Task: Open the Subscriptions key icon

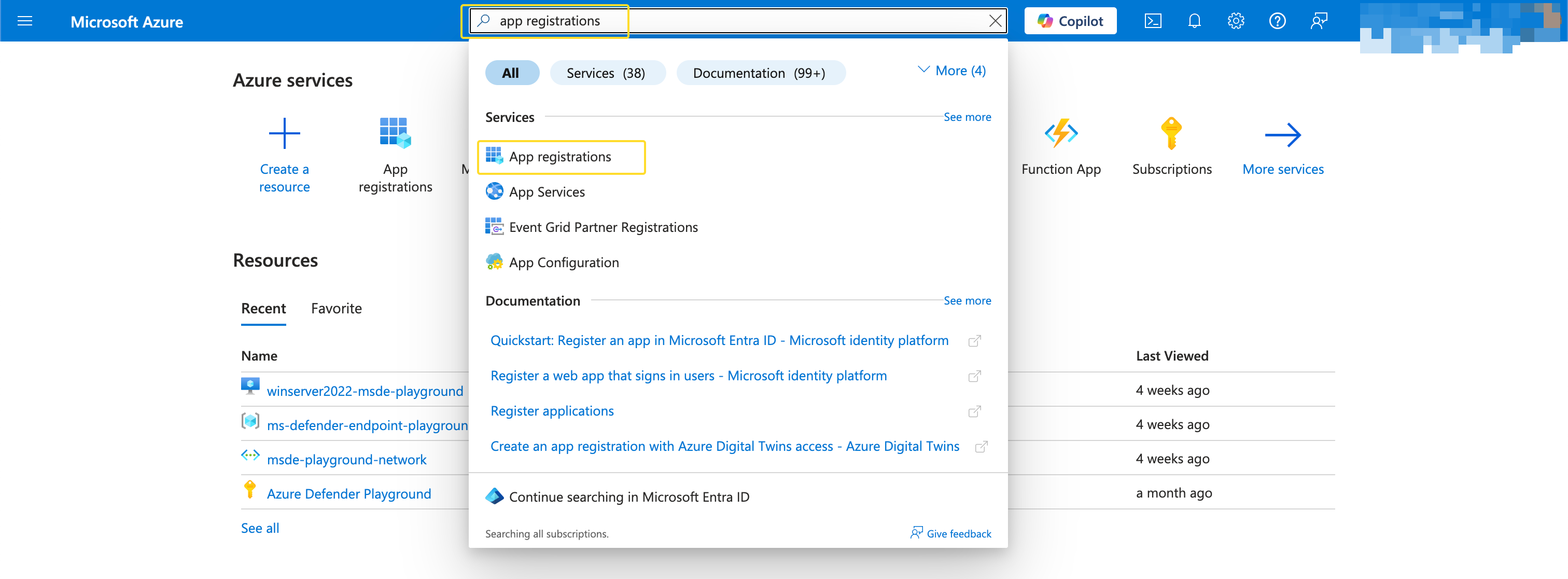Action: [x=1171, y=133]
